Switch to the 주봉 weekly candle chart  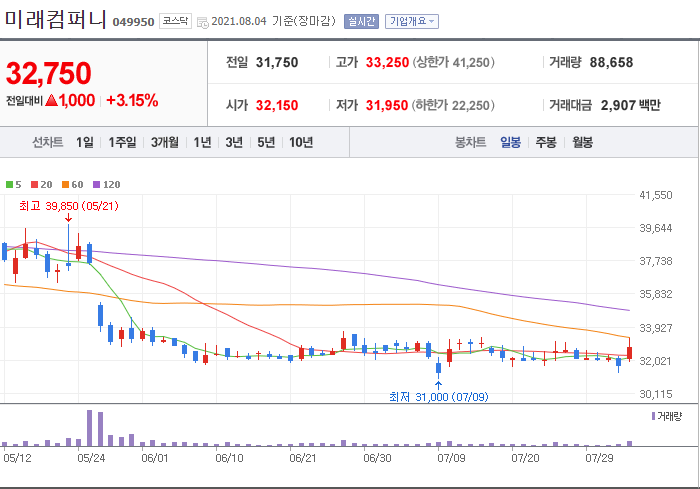coord(546,142)
